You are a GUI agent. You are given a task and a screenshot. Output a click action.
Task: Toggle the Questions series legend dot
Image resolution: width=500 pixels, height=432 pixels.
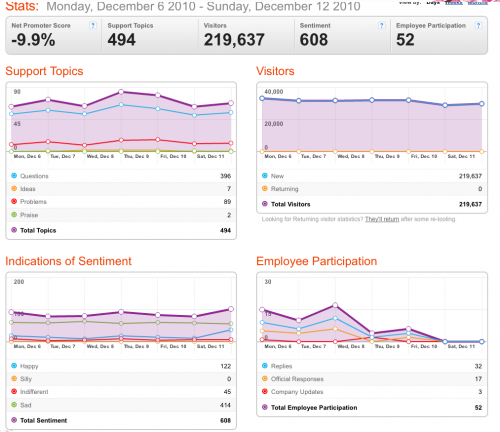point(14,176)
